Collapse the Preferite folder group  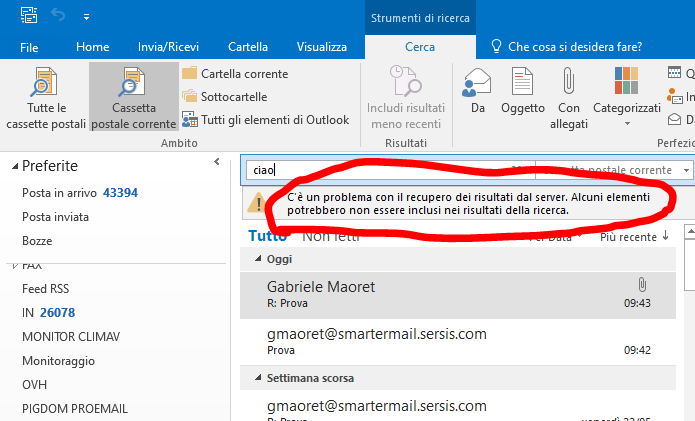pos(217,162)
